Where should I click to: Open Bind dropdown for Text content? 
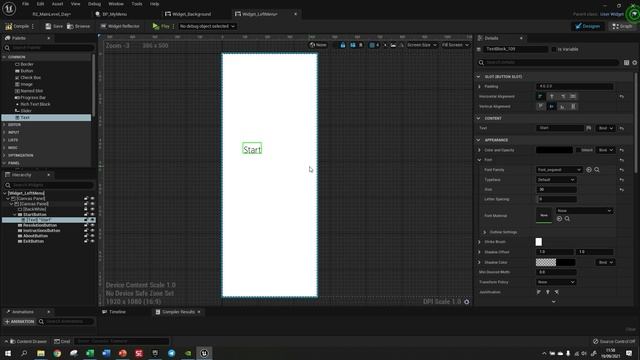pyautogui.click(x=606, y=128)
